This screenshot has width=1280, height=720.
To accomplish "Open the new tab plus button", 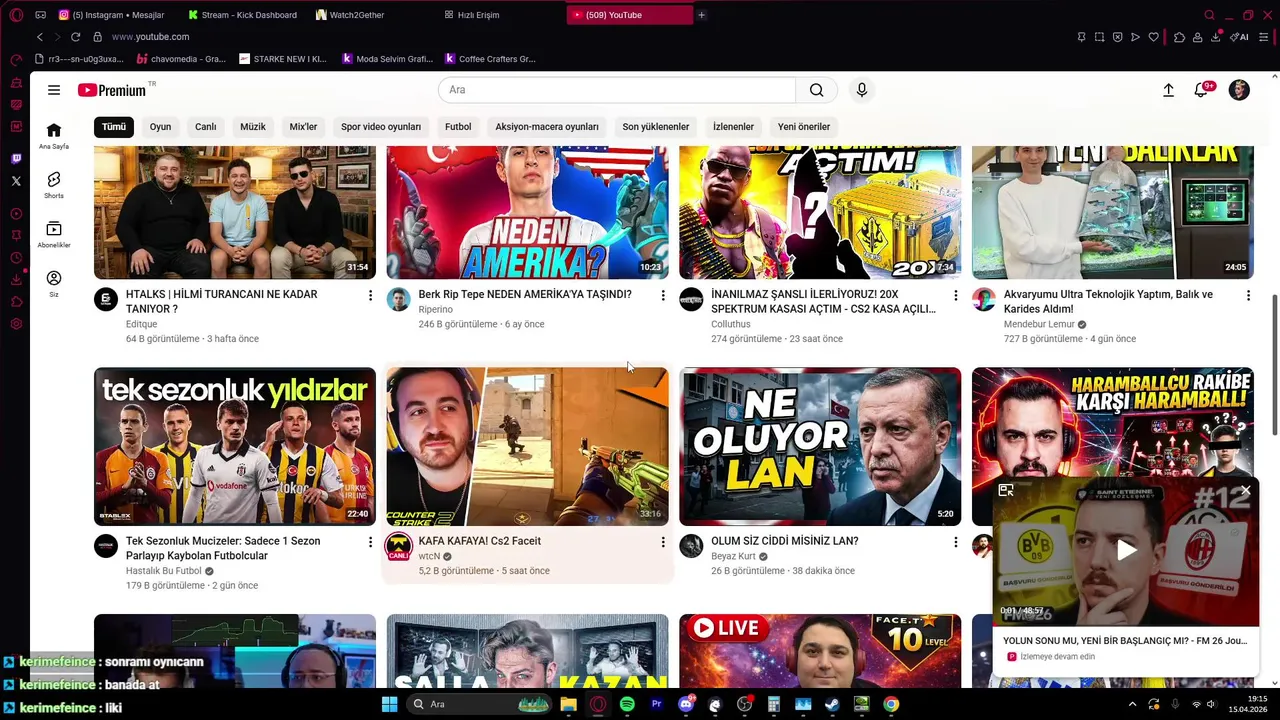I will point(701,15).
